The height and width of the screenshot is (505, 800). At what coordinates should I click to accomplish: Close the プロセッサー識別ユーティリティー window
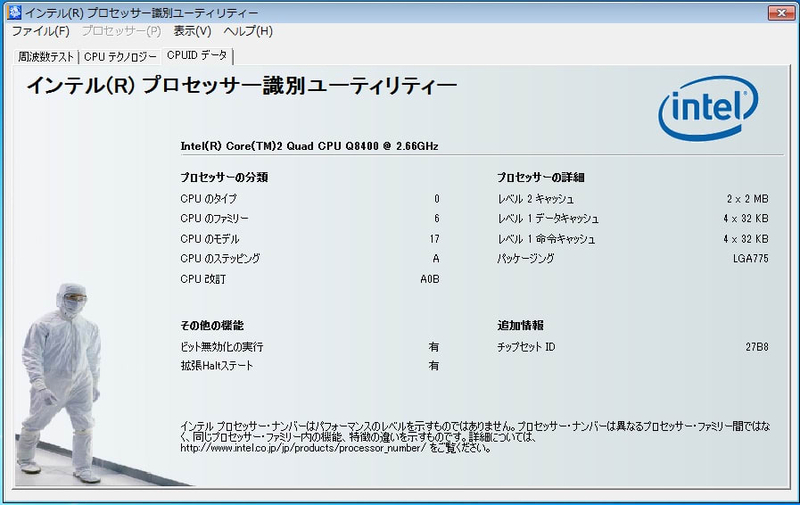(x=781, y=13)
